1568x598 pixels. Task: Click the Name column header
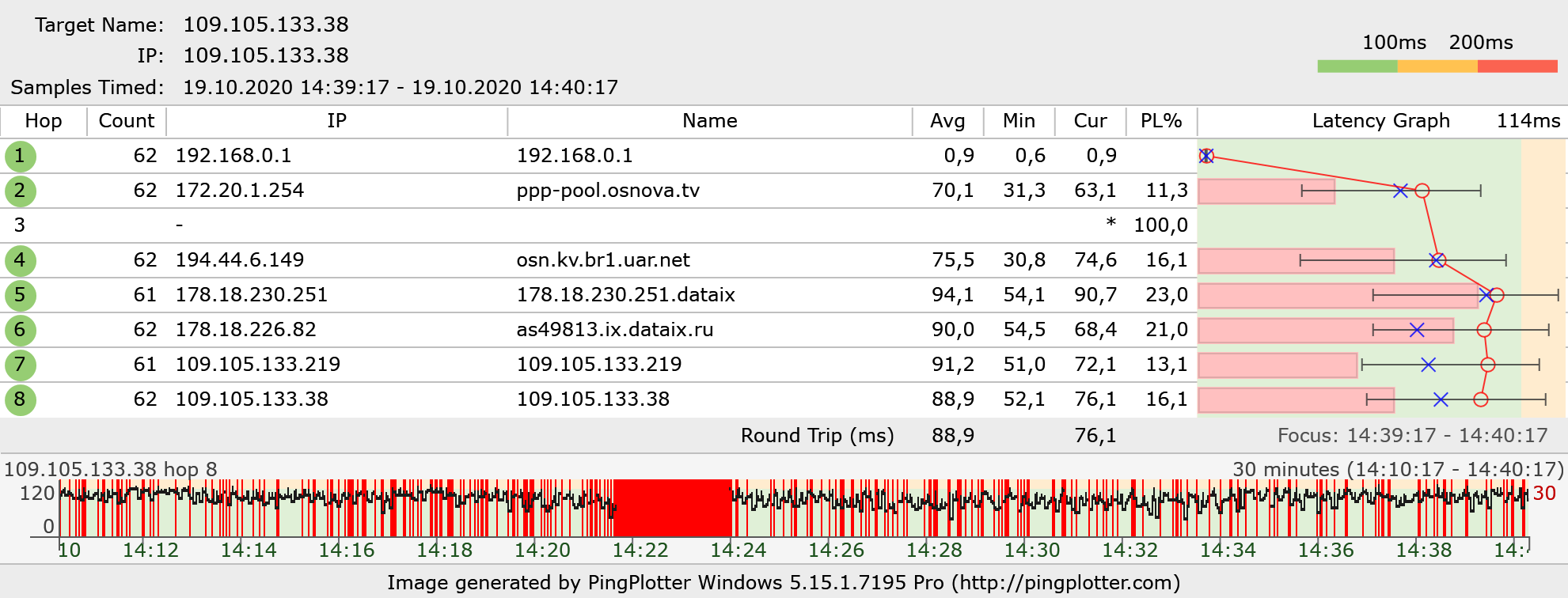click(x=709, y=121)
